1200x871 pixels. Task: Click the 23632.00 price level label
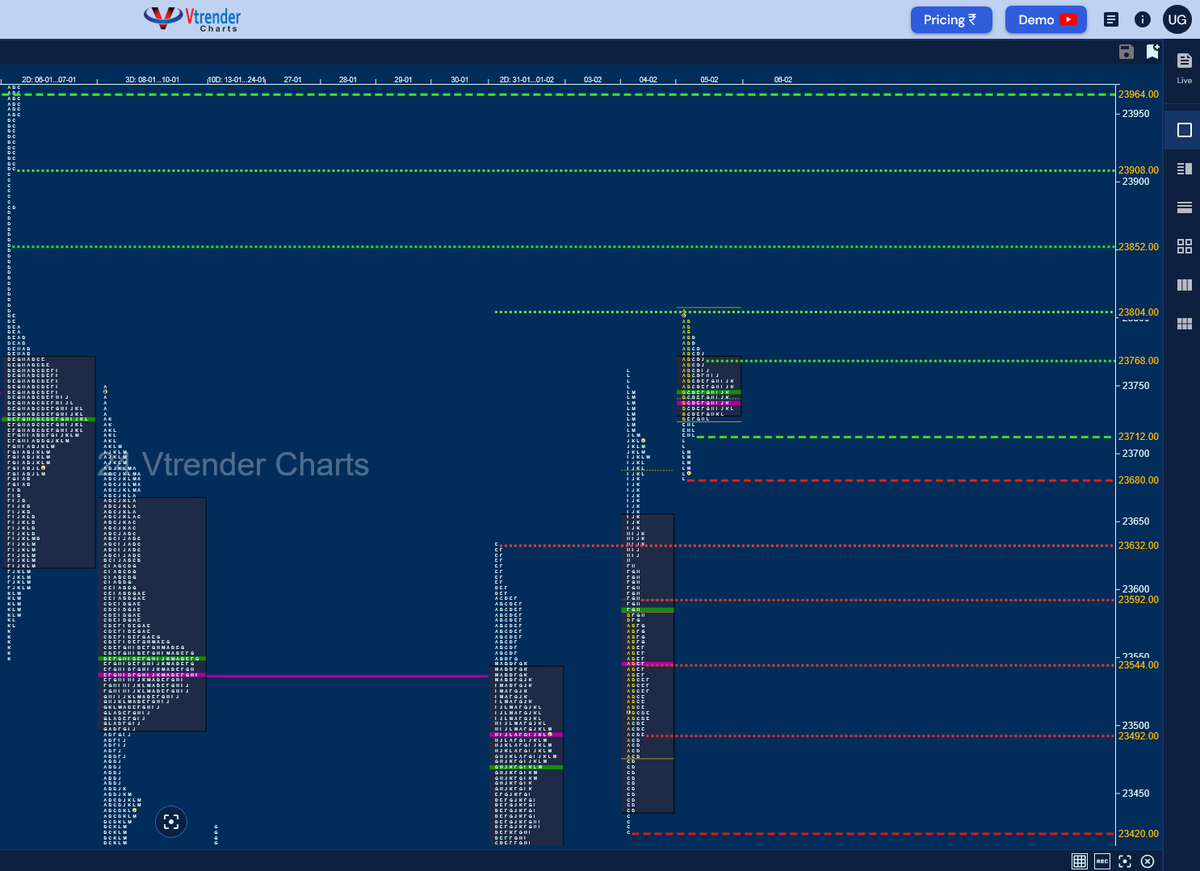[x=1139, y=545]
